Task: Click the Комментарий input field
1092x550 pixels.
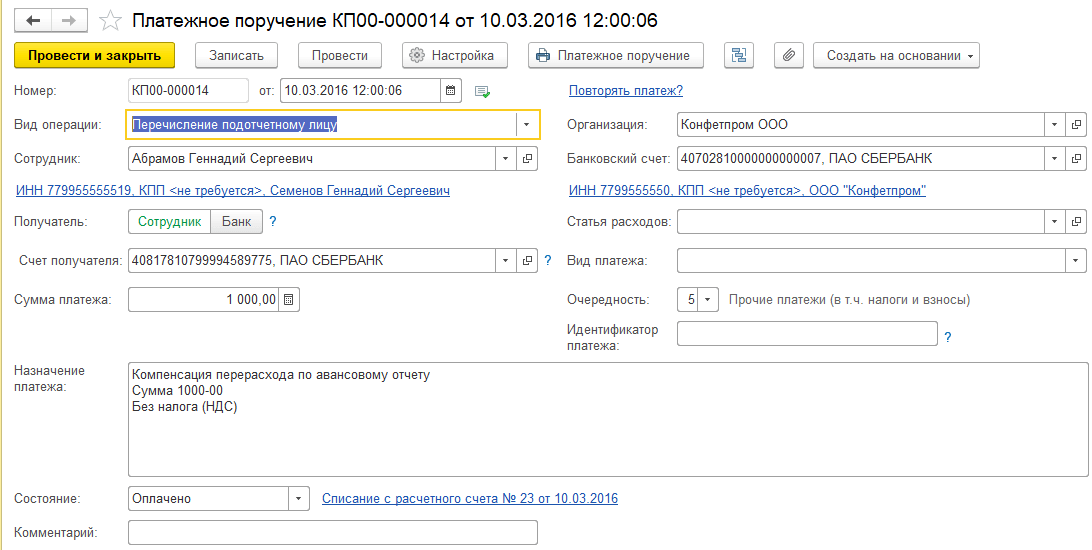Action: coord(333,533)
